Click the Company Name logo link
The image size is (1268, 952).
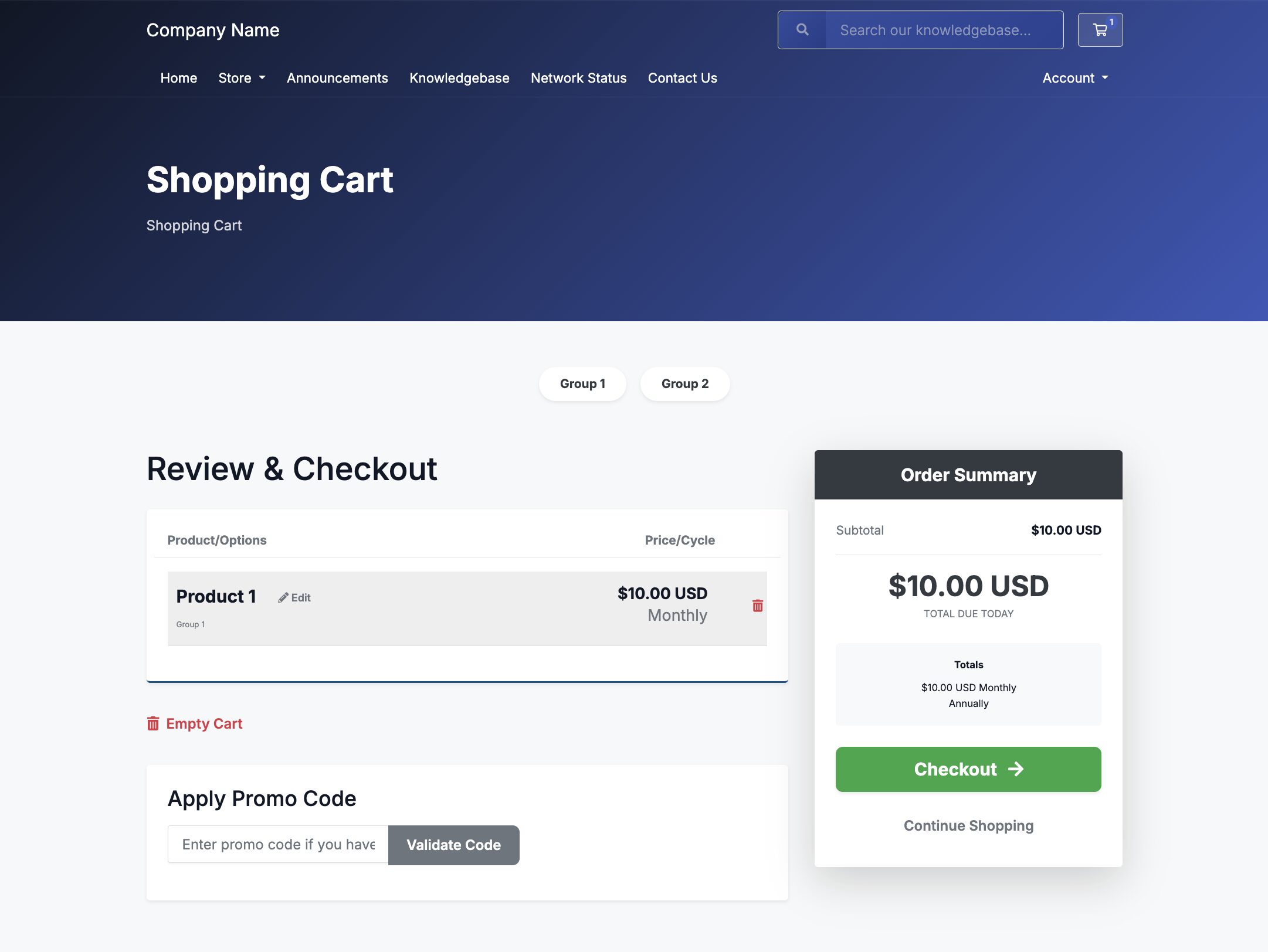[x=213, y=30]
